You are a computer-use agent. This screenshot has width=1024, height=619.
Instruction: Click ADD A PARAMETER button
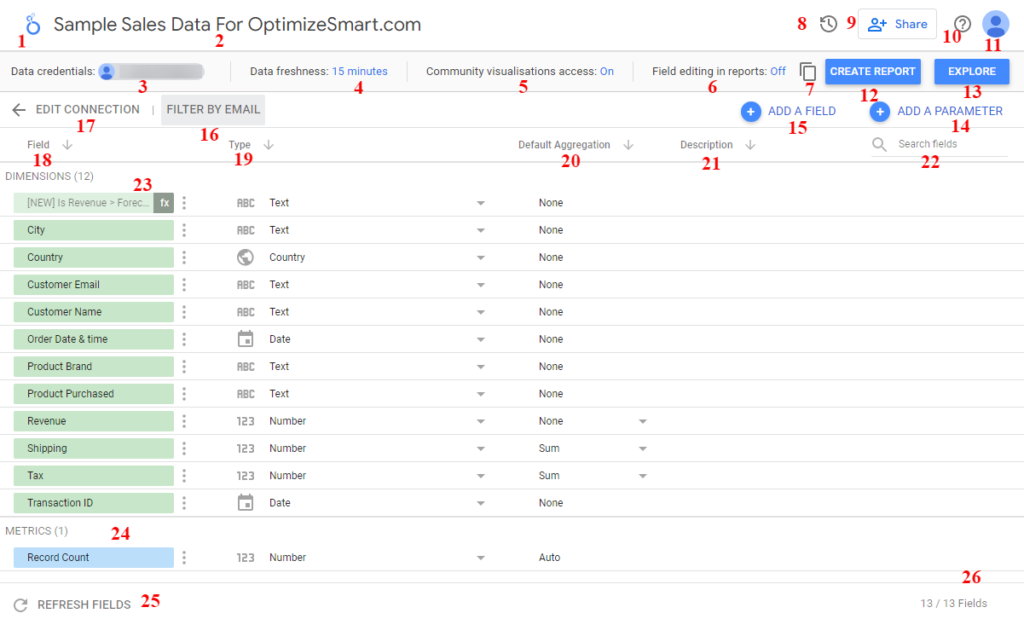[936, 112]
